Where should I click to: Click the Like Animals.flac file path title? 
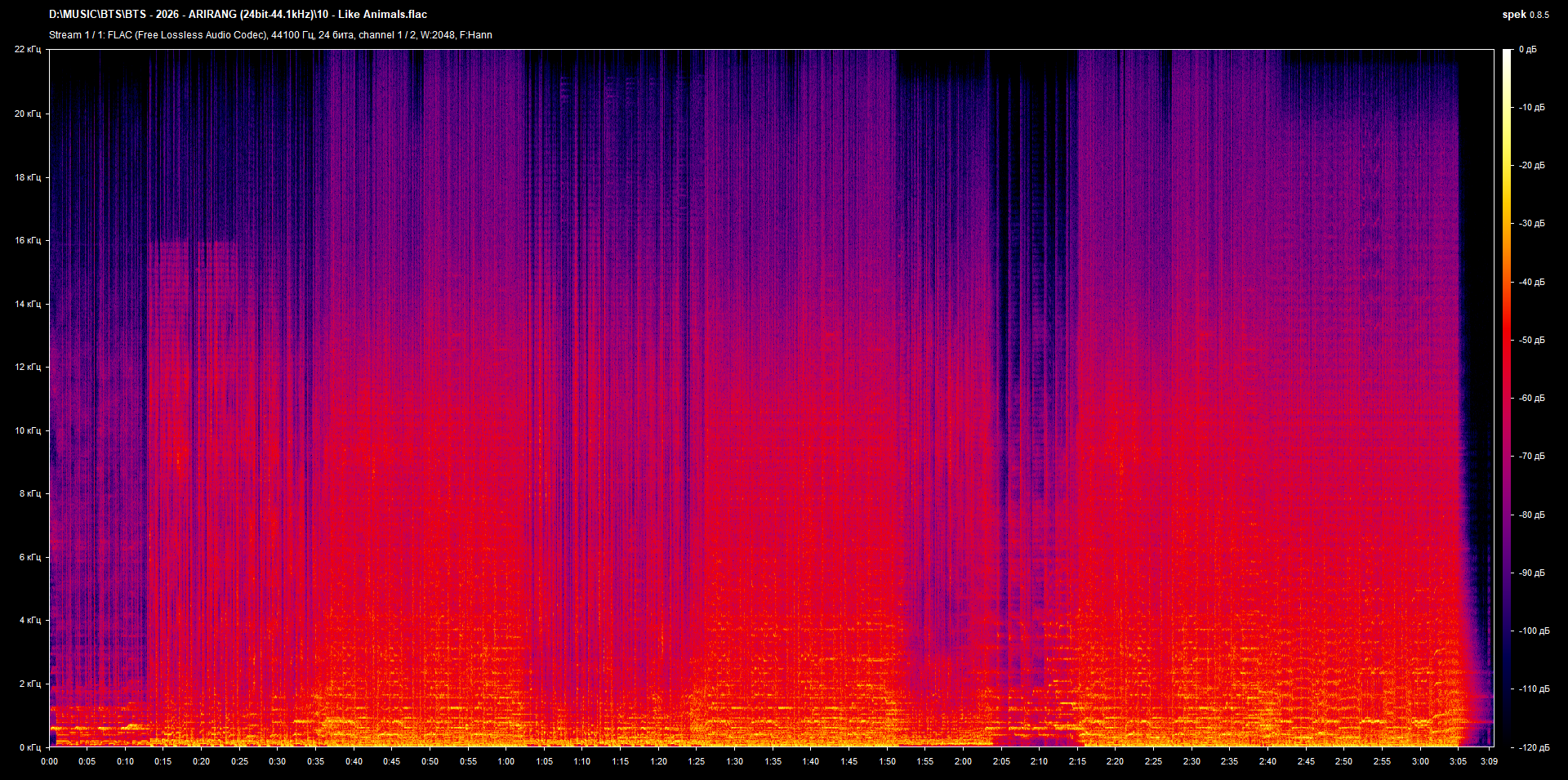pyautogui.click(x=237, y=14)
